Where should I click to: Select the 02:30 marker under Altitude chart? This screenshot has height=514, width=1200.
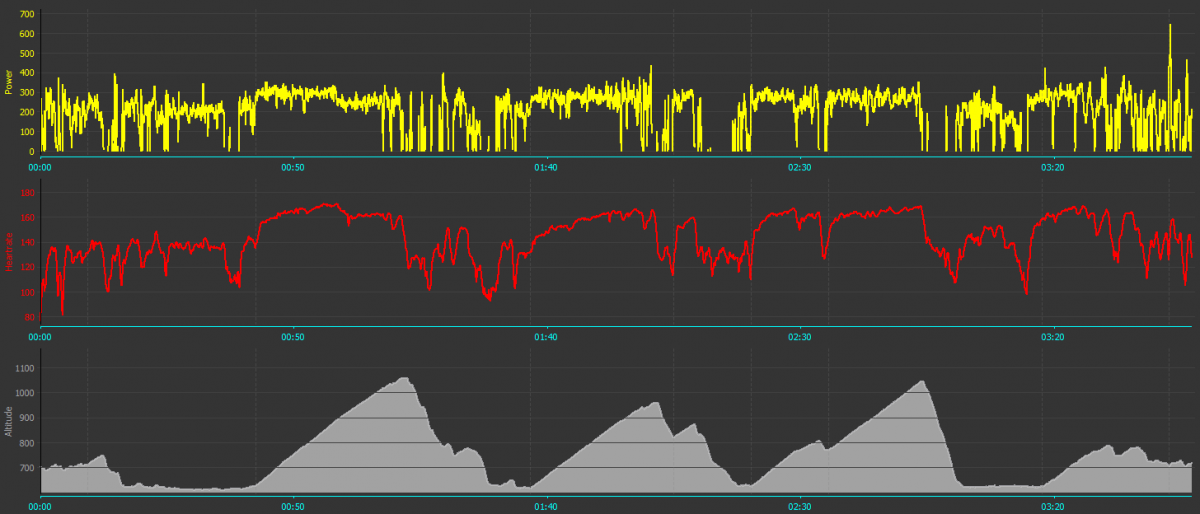(x=799, y=507)
